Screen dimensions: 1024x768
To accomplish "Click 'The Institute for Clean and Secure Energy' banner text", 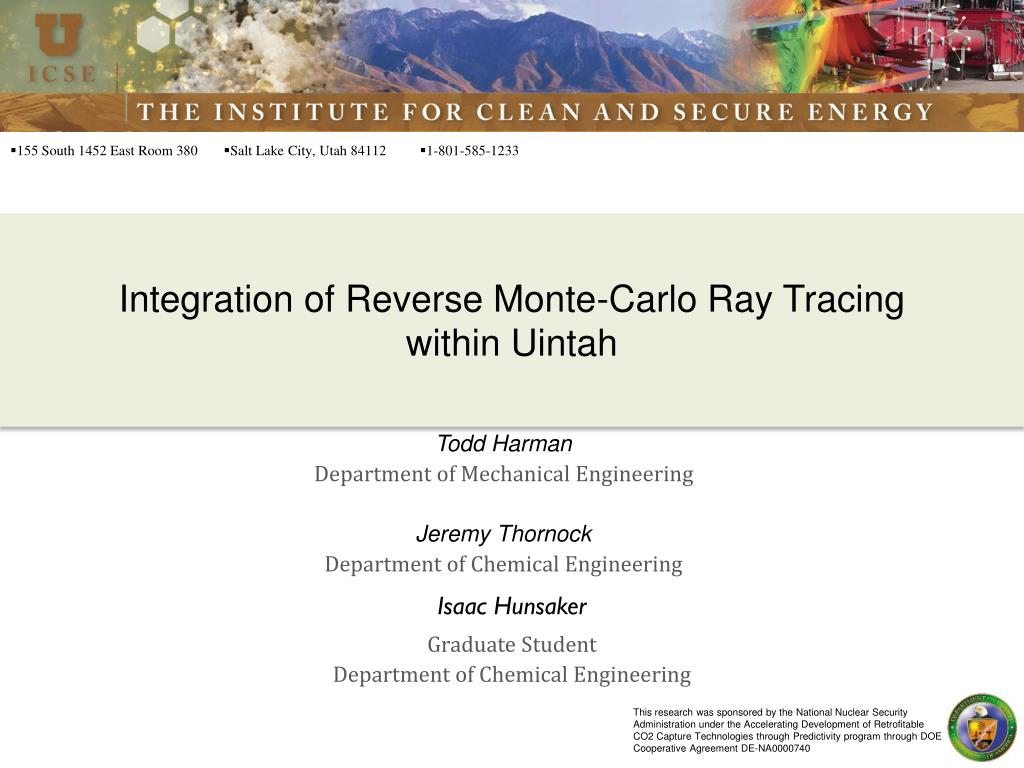I will (535, 112).
